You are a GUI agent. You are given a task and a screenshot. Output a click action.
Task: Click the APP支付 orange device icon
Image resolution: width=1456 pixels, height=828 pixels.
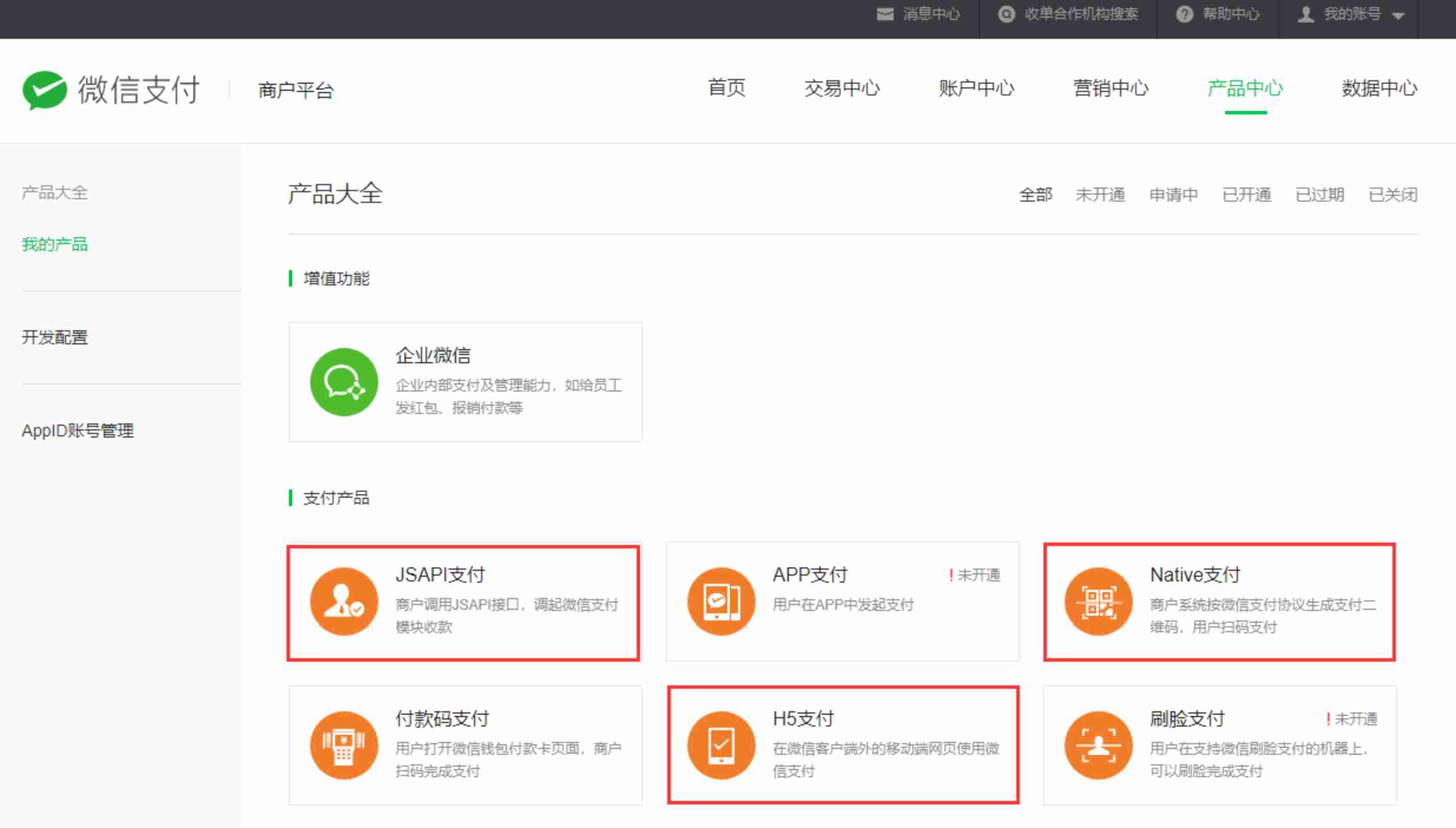tap(721, 601)
